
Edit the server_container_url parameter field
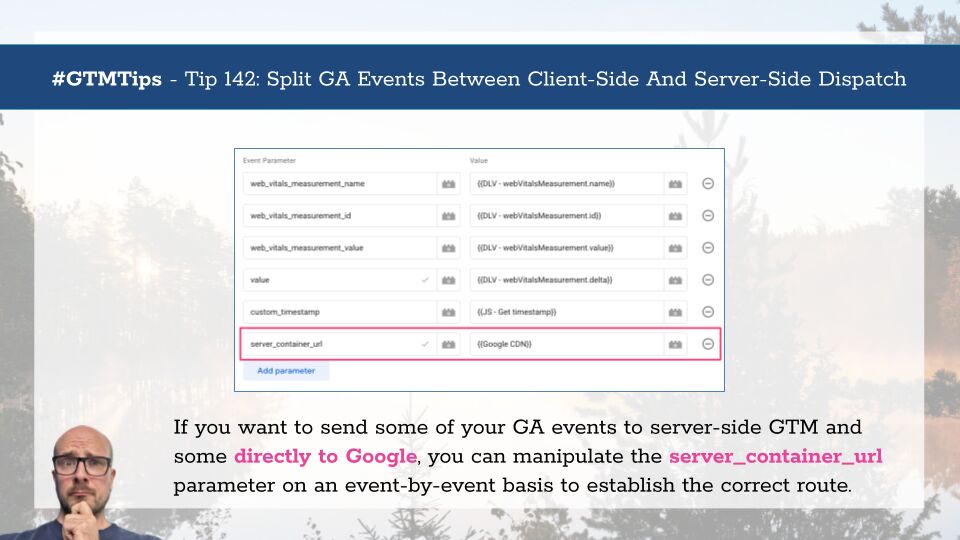tap(340, 344)
